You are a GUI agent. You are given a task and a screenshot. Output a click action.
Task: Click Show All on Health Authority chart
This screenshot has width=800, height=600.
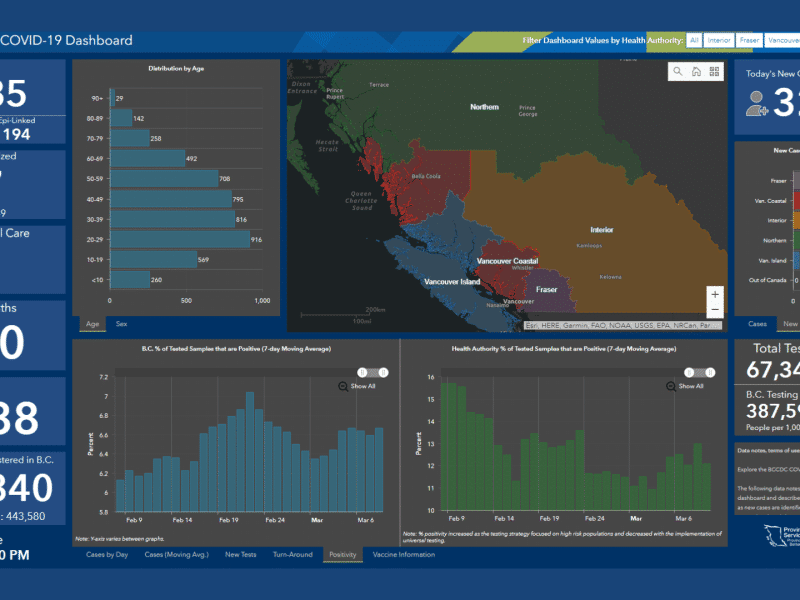point(691,386)
